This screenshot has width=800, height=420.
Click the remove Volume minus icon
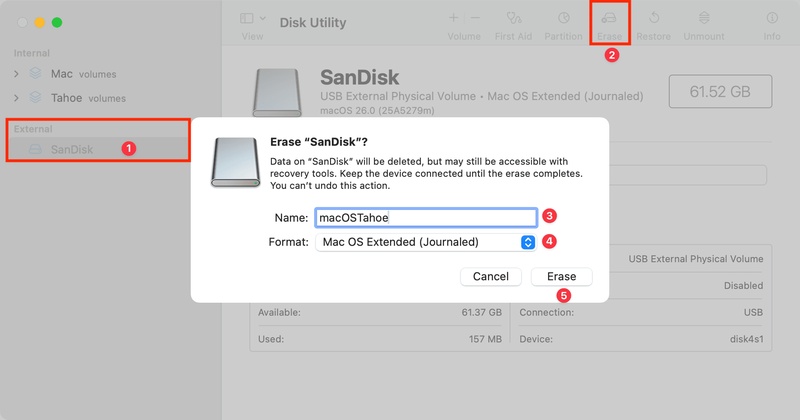tap(474, 18)
